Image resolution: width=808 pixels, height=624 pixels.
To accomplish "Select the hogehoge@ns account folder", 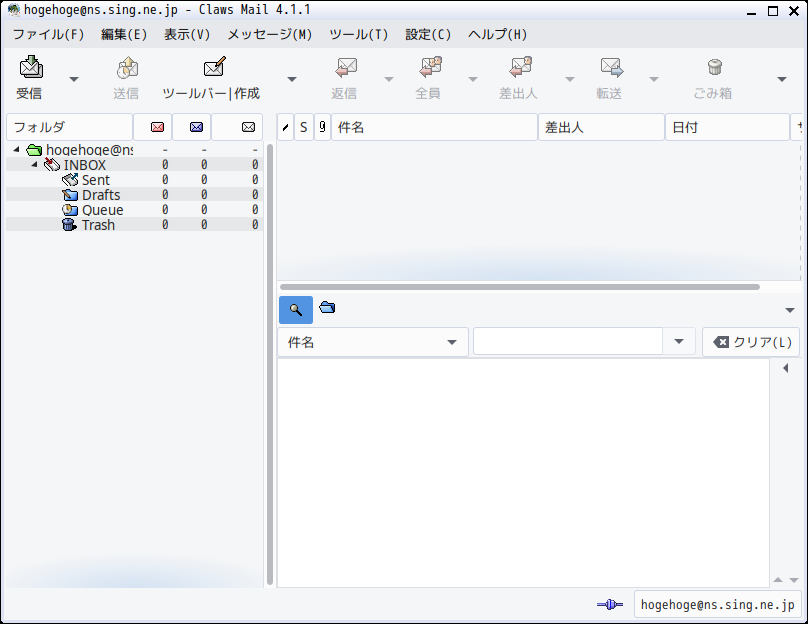I will [x=89, y=150].
